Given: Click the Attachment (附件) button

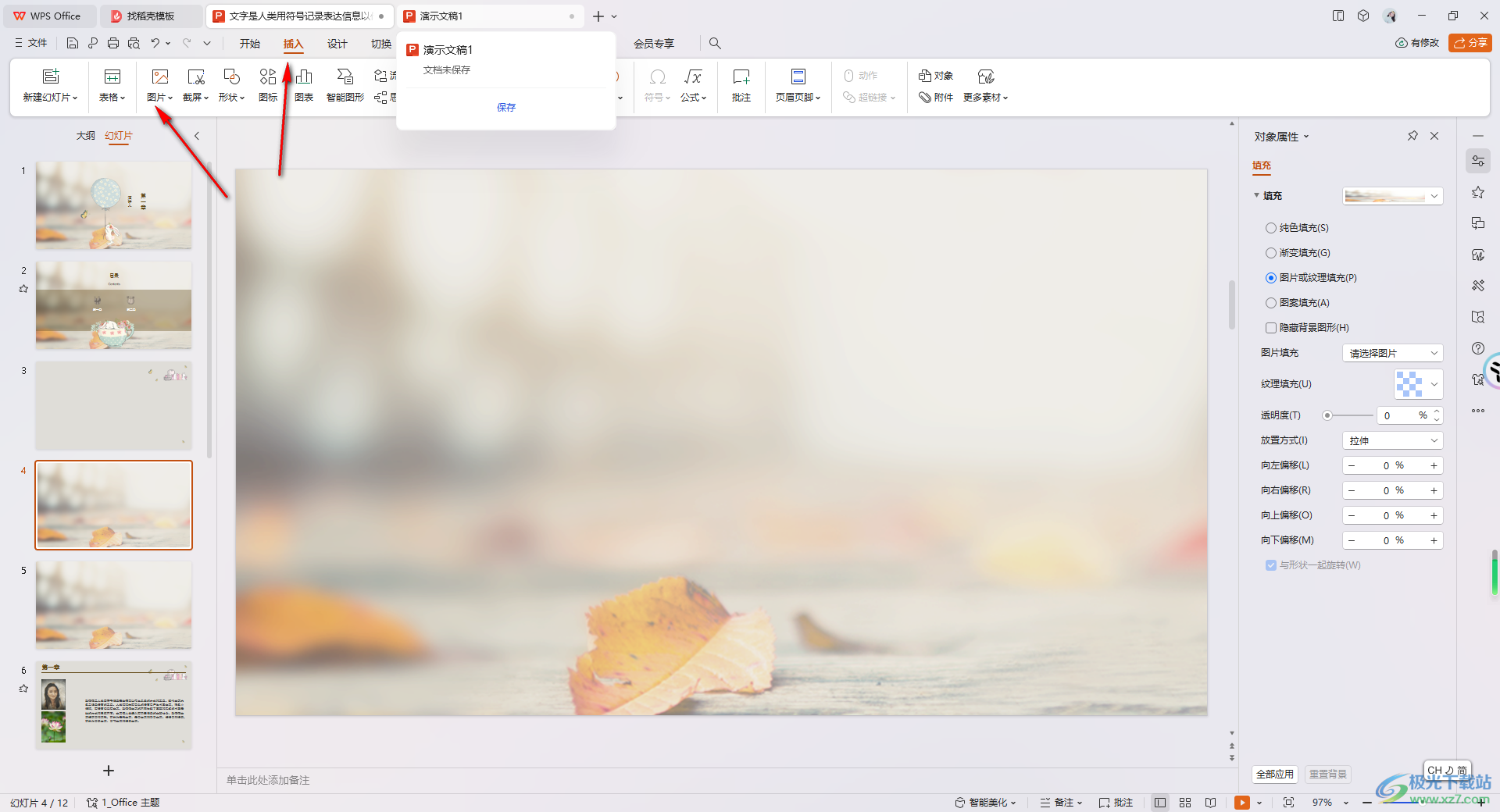Looking at the screenshot, I should coord(936,98).
